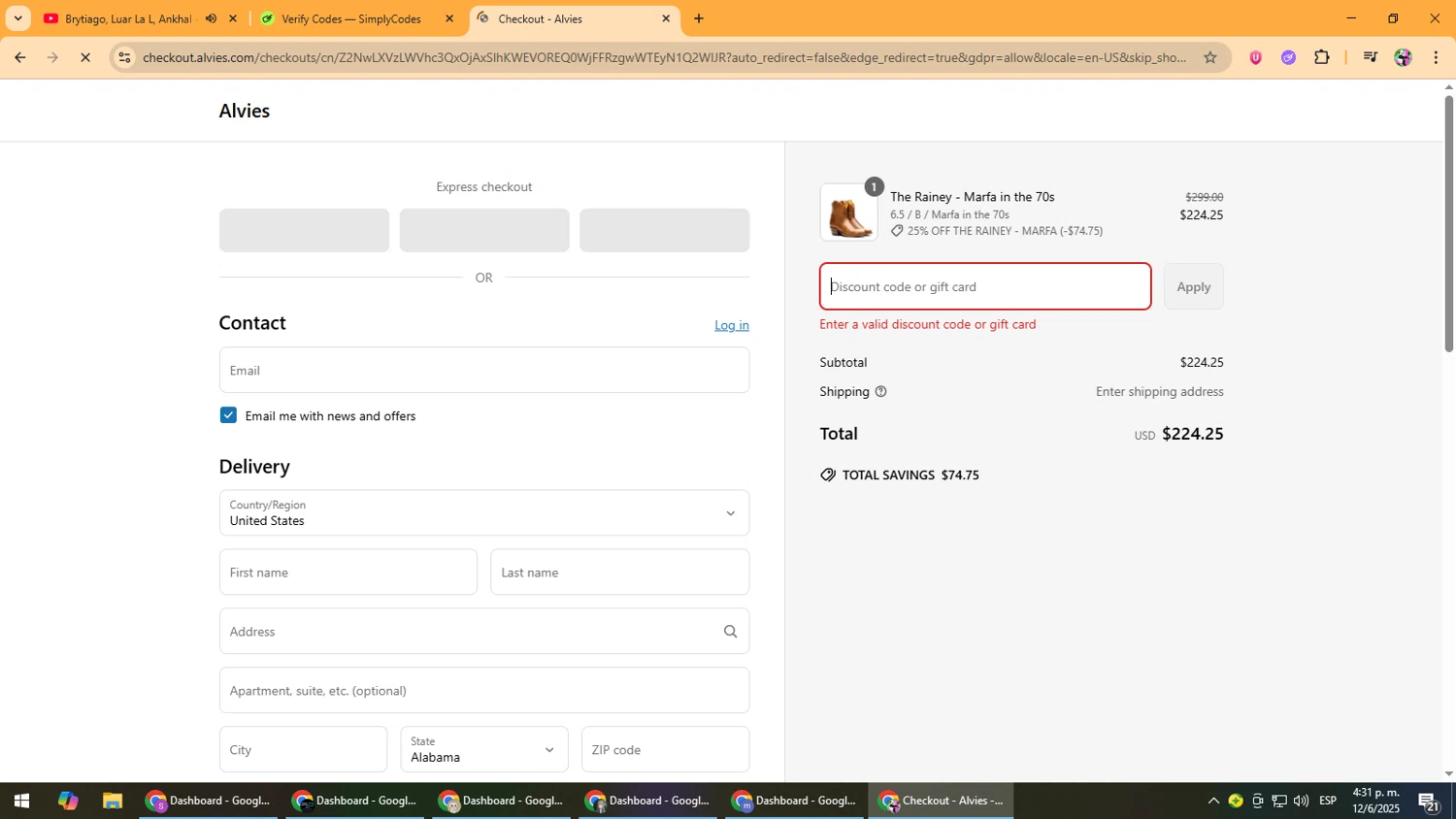This screenshot has width=1456, height=819.
Task: Click the address search magnifier icon
Action: pos(731,632)
